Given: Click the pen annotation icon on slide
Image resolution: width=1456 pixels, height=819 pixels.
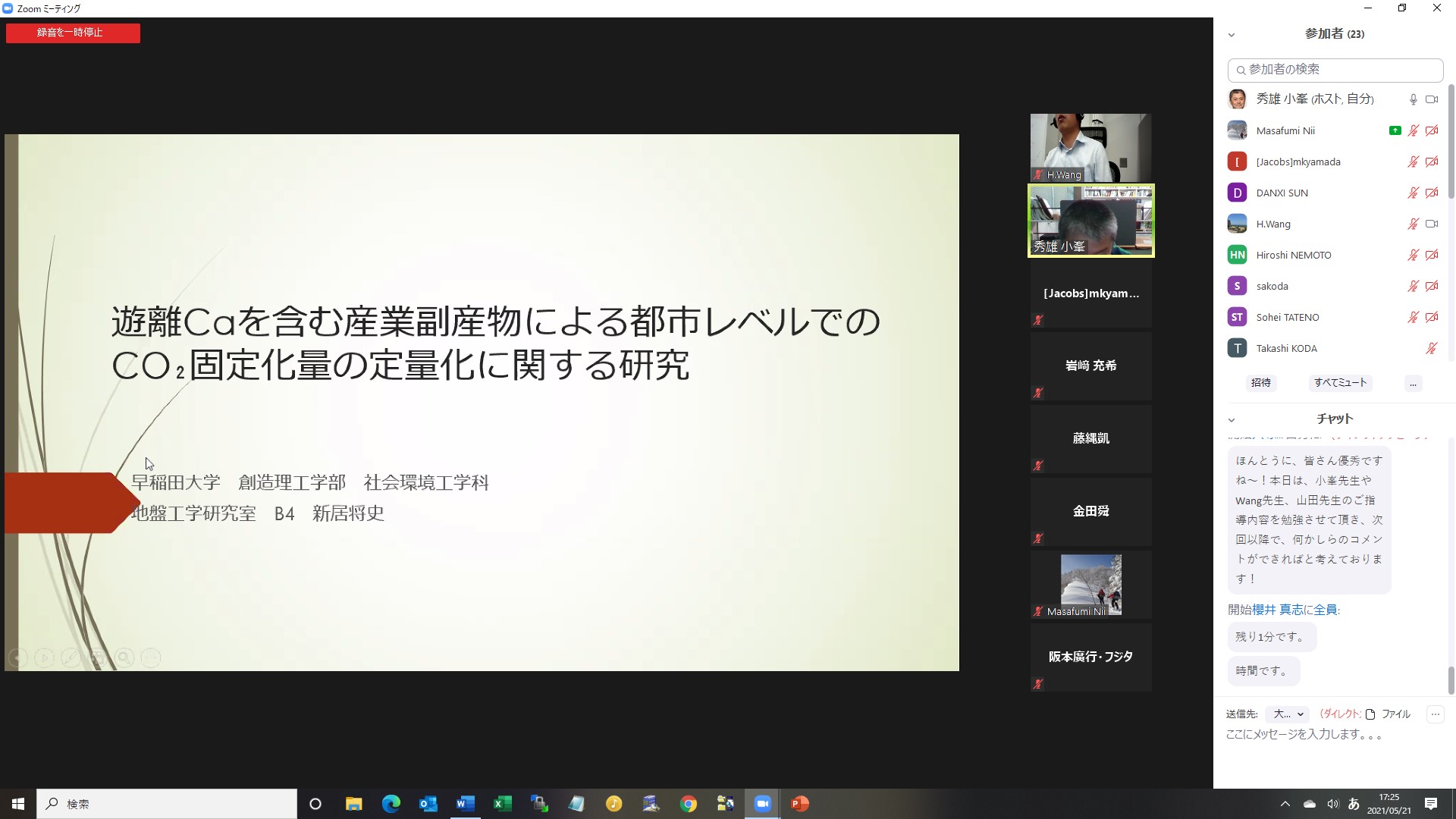Looking at the screenshot, I should pyautogui.click(x=71, y=658).
